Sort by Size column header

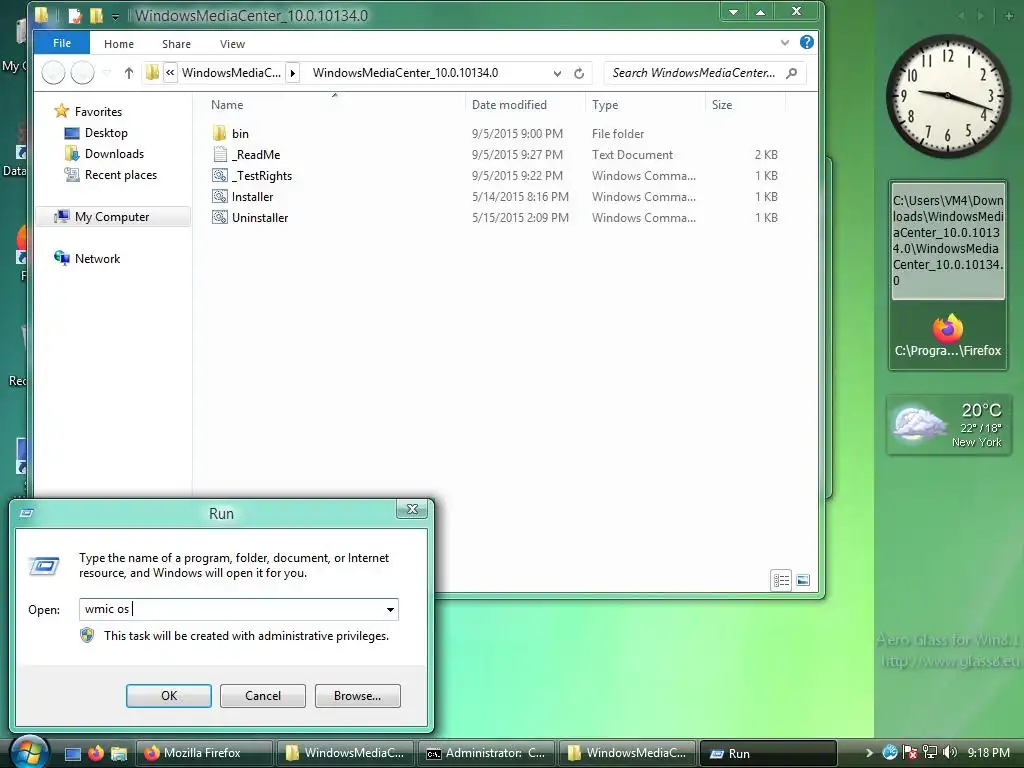tap(722, 104)
